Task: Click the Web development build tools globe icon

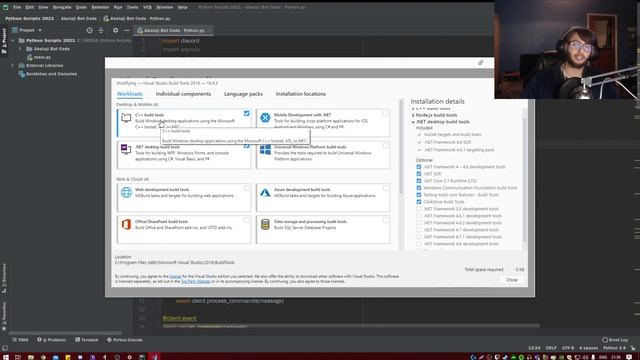Action: point(126,192)
